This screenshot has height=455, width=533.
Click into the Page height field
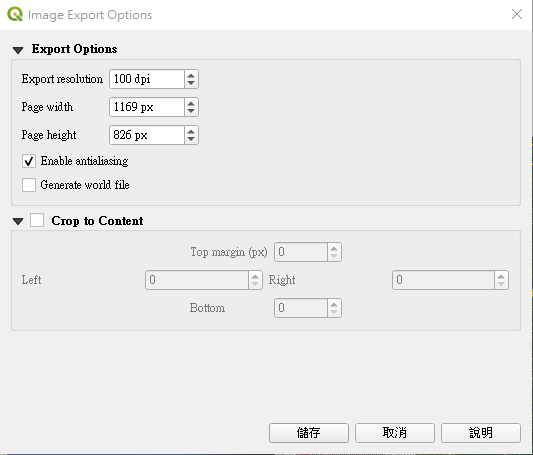click(x=147, y=135)
